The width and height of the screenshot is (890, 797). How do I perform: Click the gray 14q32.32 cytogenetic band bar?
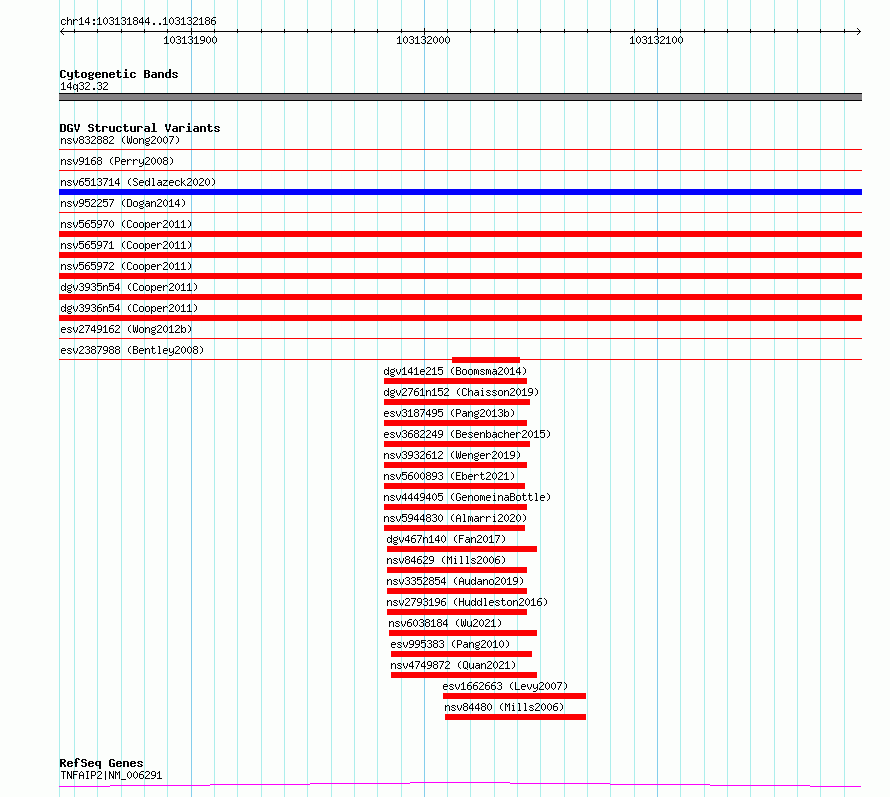(x=460, y=97)
